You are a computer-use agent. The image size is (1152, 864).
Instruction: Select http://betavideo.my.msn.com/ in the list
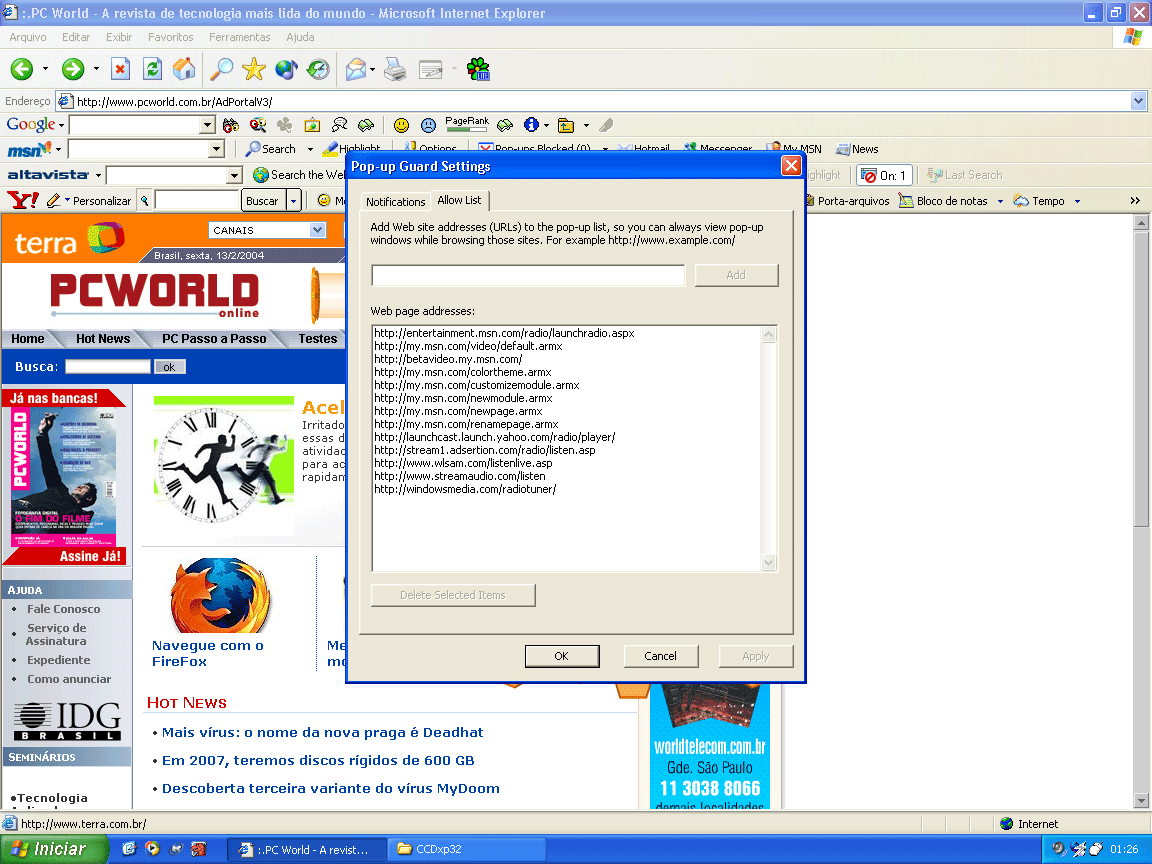(x=448, y=359)
